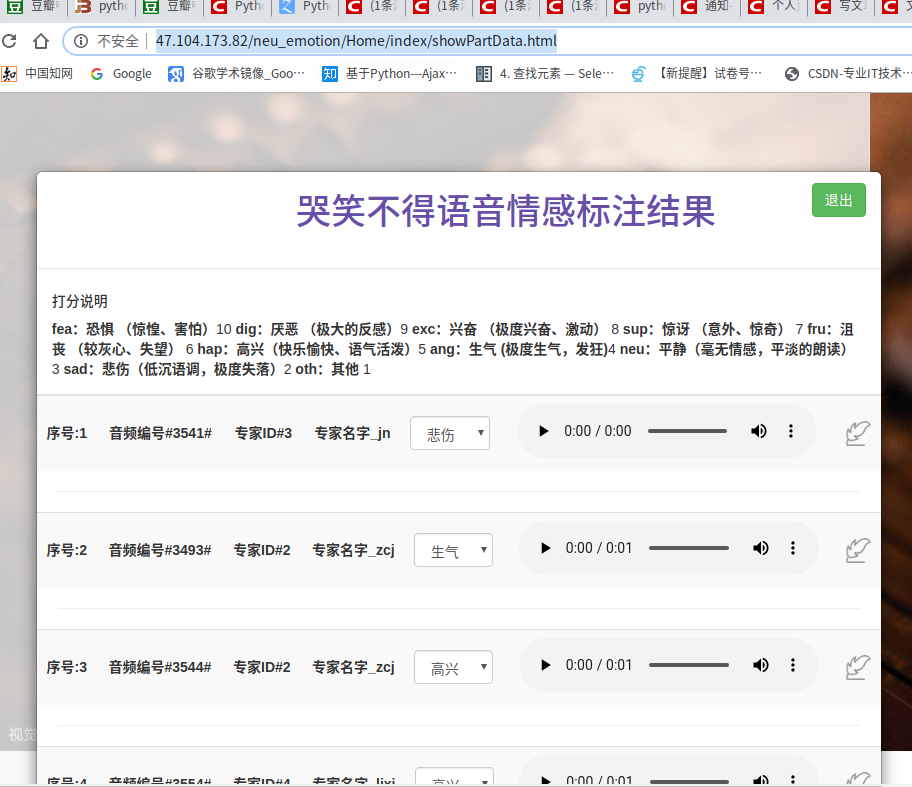Click the text 专家名字_jn
The image size is (912, 787).
coord(352,433)
